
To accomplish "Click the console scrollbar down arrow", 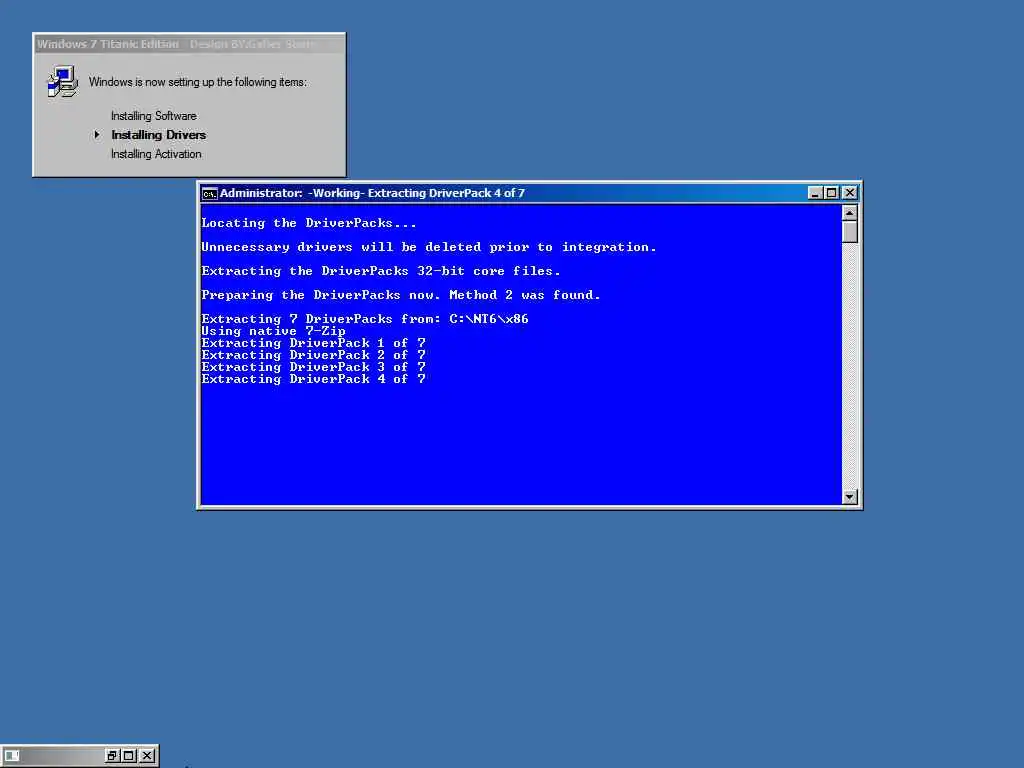I will point(849,497).
